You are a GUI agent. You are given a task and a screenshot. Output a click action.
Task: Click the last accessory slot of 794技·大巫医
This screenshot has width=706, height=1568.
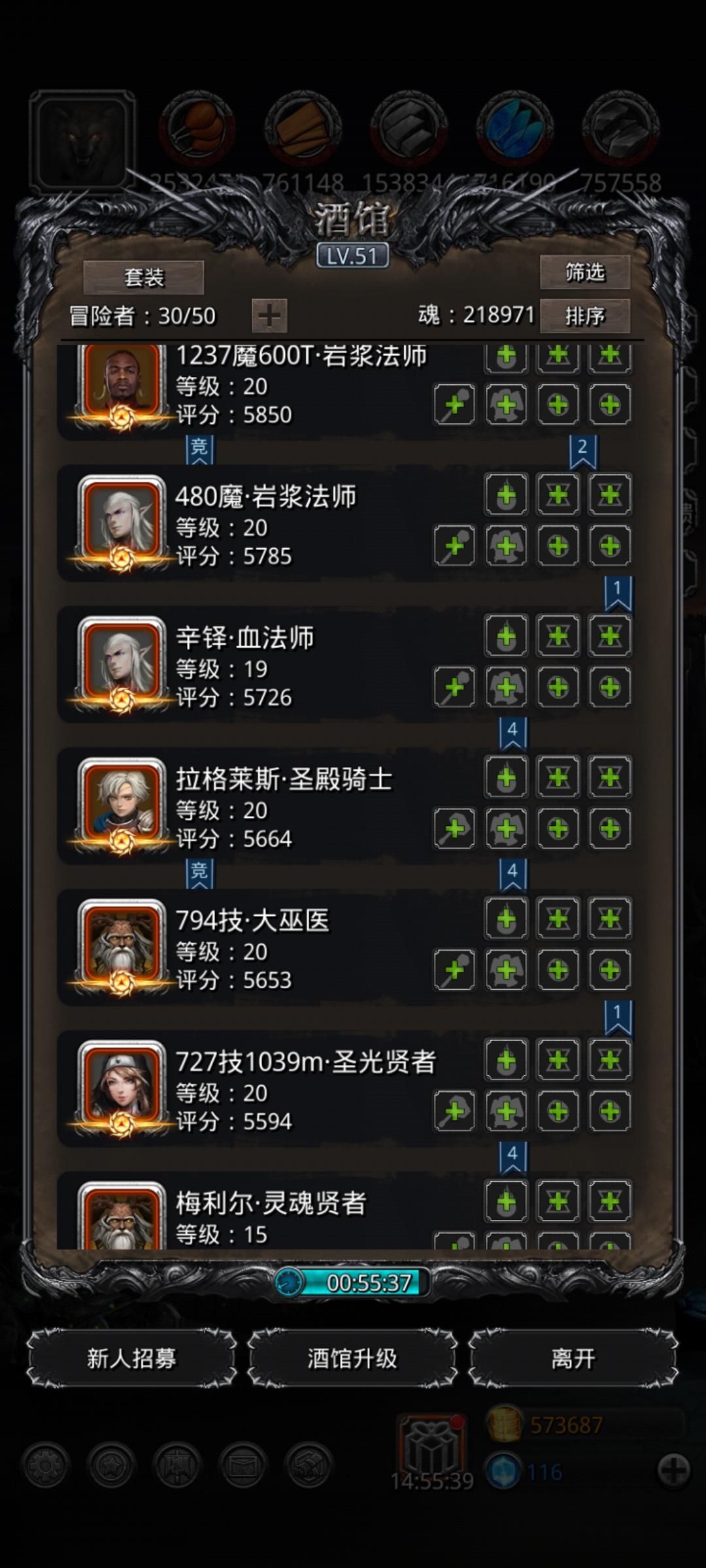point(610,970)
